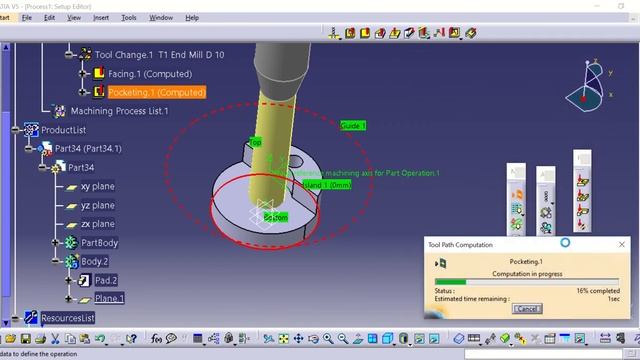The height and width of the screenshot is (360, 640).
Task: Select the Pan view tool
Action: click(298, 338)
